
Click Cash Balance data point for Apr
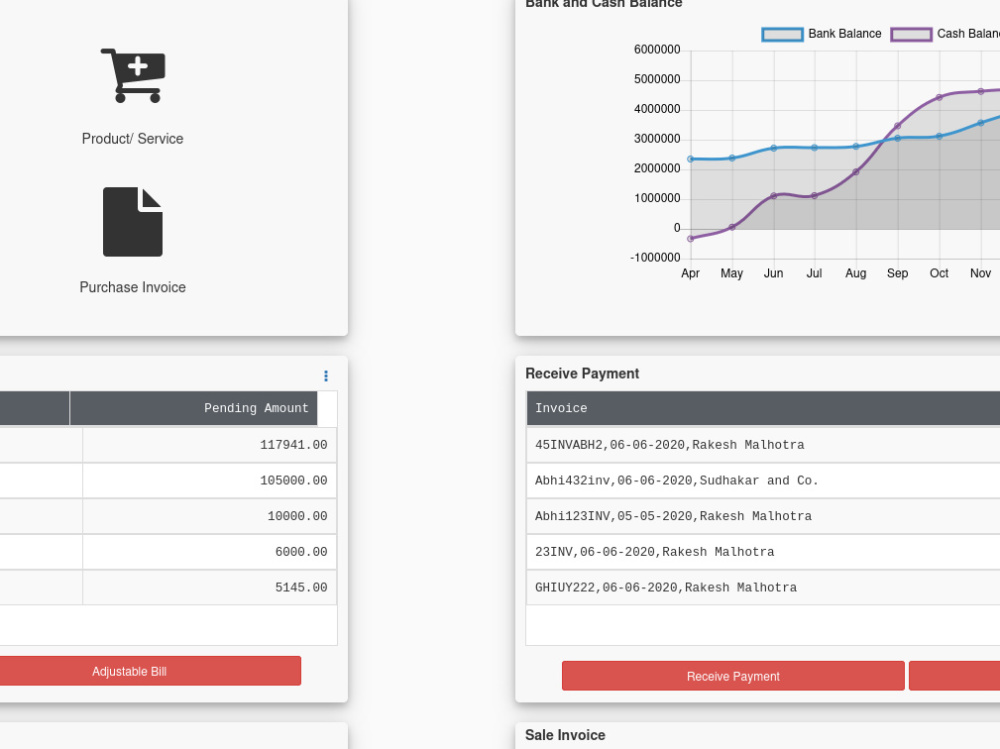691,239
